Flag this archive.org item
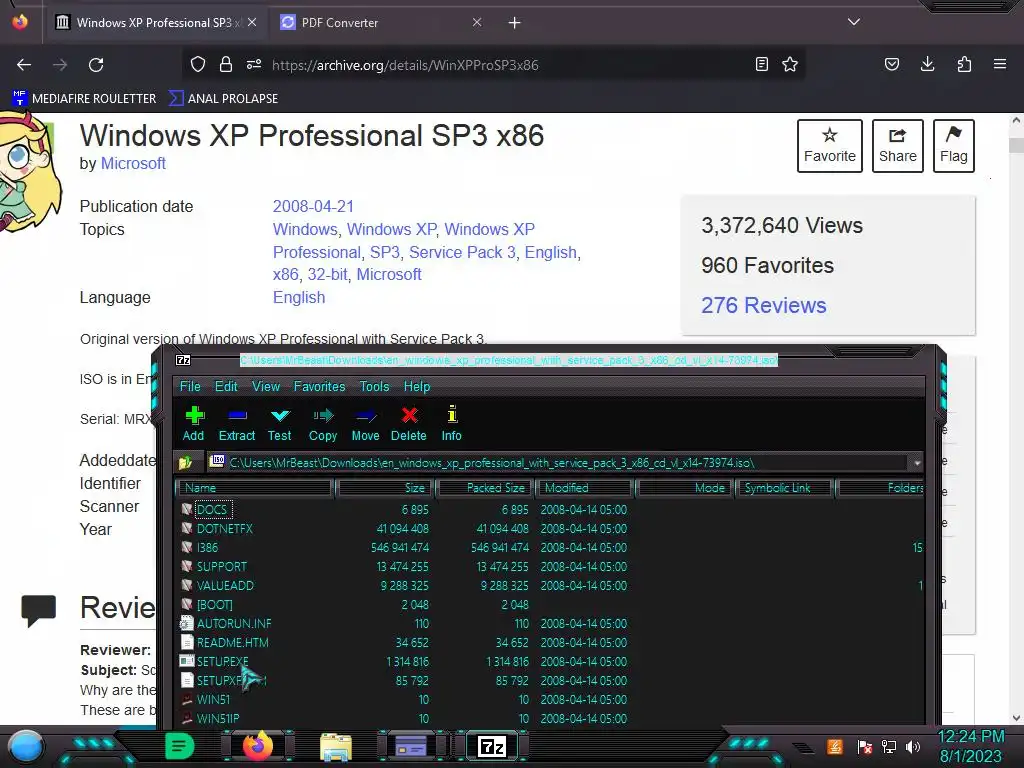1024x768 pixels. tap(953, 146)
